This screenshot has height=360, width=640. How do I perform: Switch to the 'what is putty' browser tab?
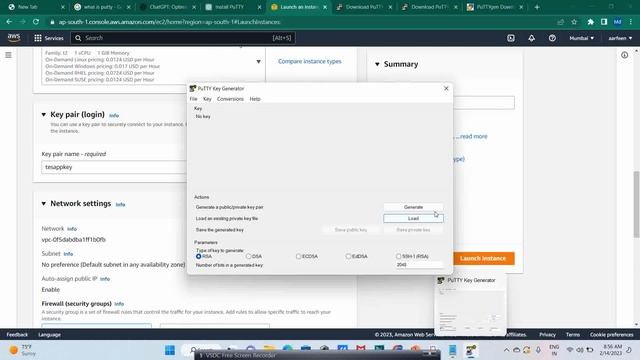[102, 7]
